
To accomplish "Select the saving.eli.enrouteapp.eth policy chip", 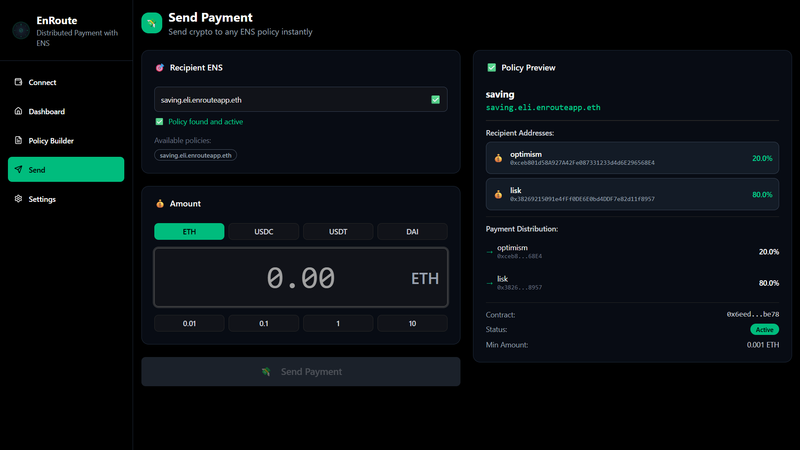I will click(195, 156).
